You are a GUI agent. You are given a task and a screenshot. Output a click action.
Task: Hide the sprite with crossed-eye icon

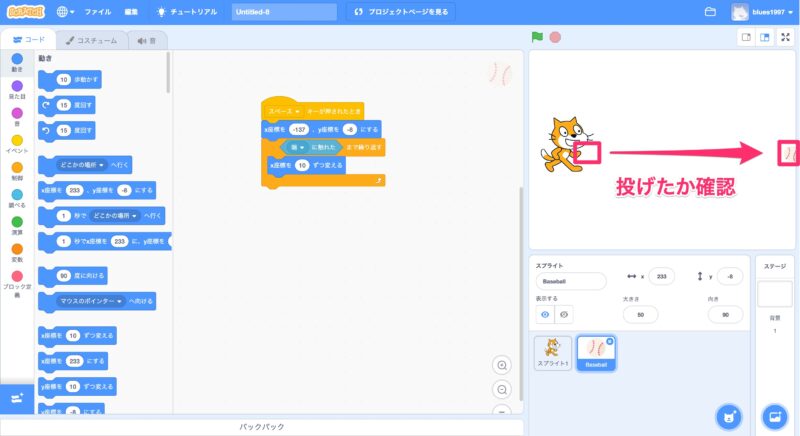pyautogui.click(x=565, y=314)
